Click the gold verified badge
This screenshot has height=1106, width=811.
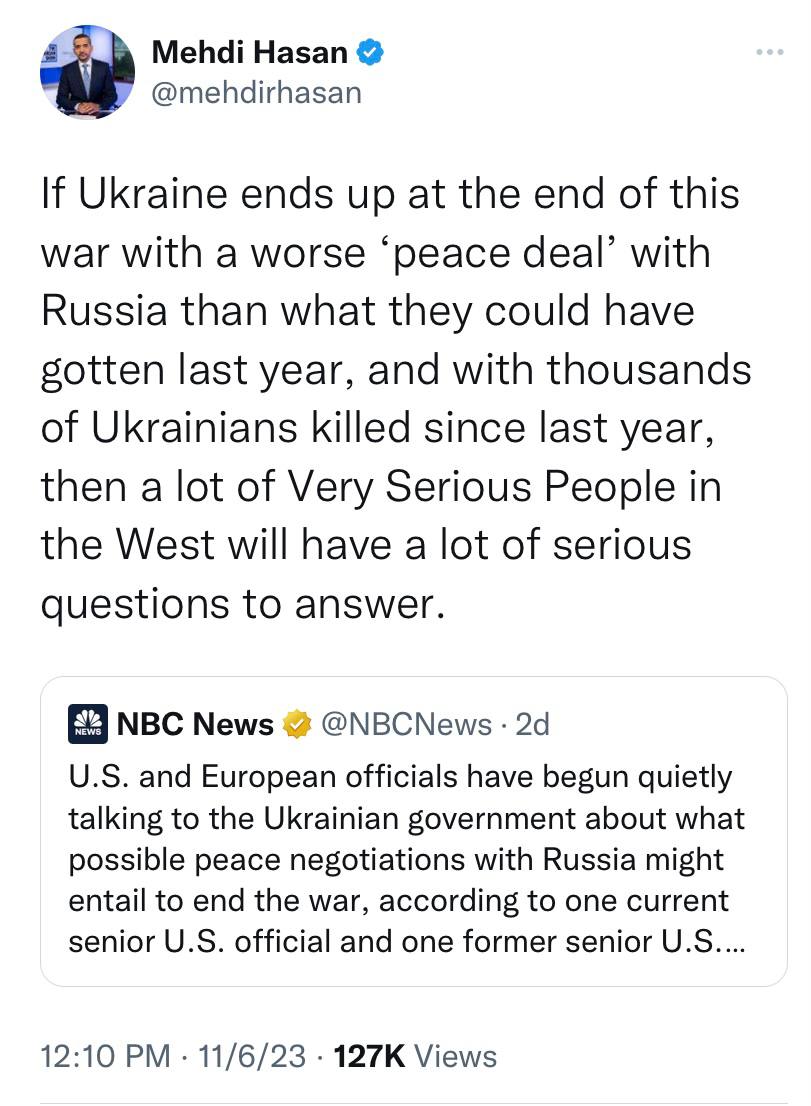click(296, 724)
